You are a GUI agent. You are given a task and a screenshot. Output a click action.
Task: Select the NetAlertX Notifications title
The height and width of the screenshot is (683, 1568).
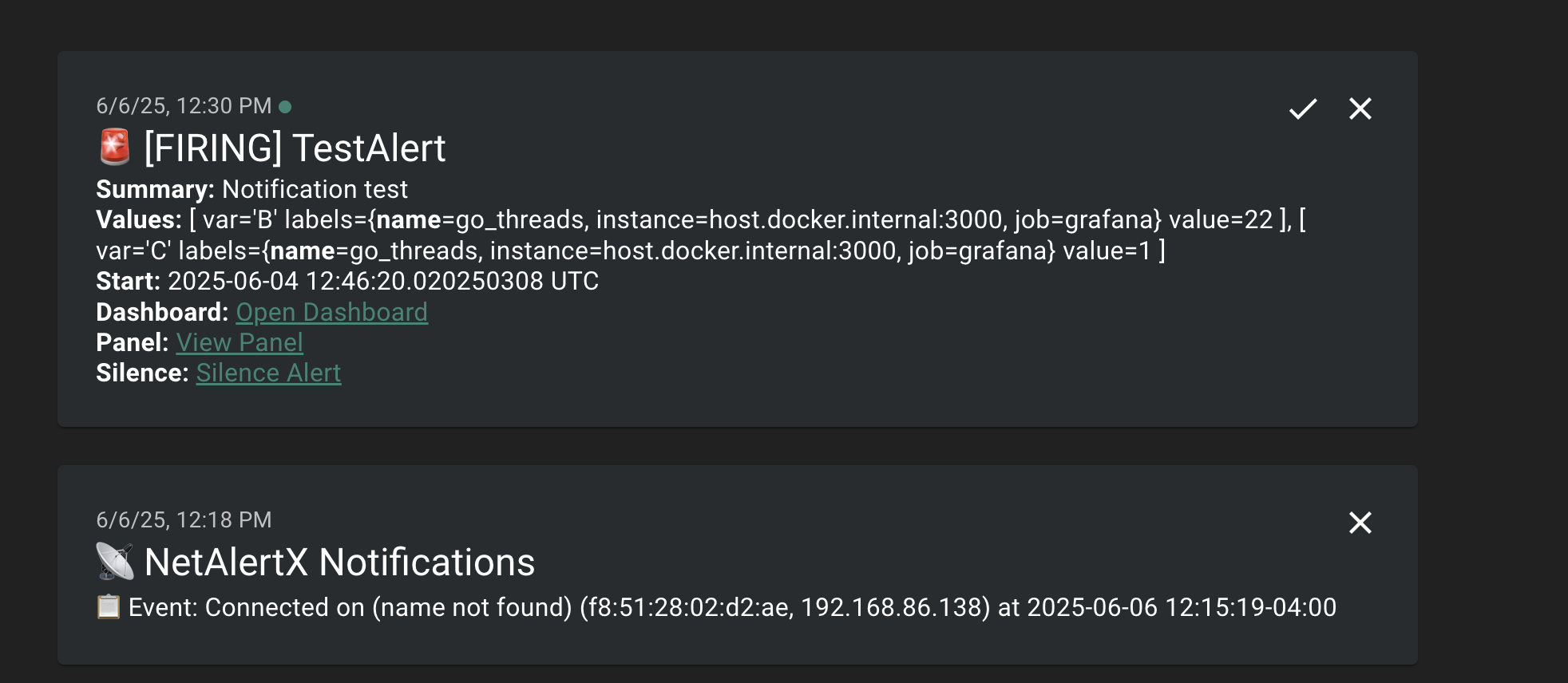[339, 563]
